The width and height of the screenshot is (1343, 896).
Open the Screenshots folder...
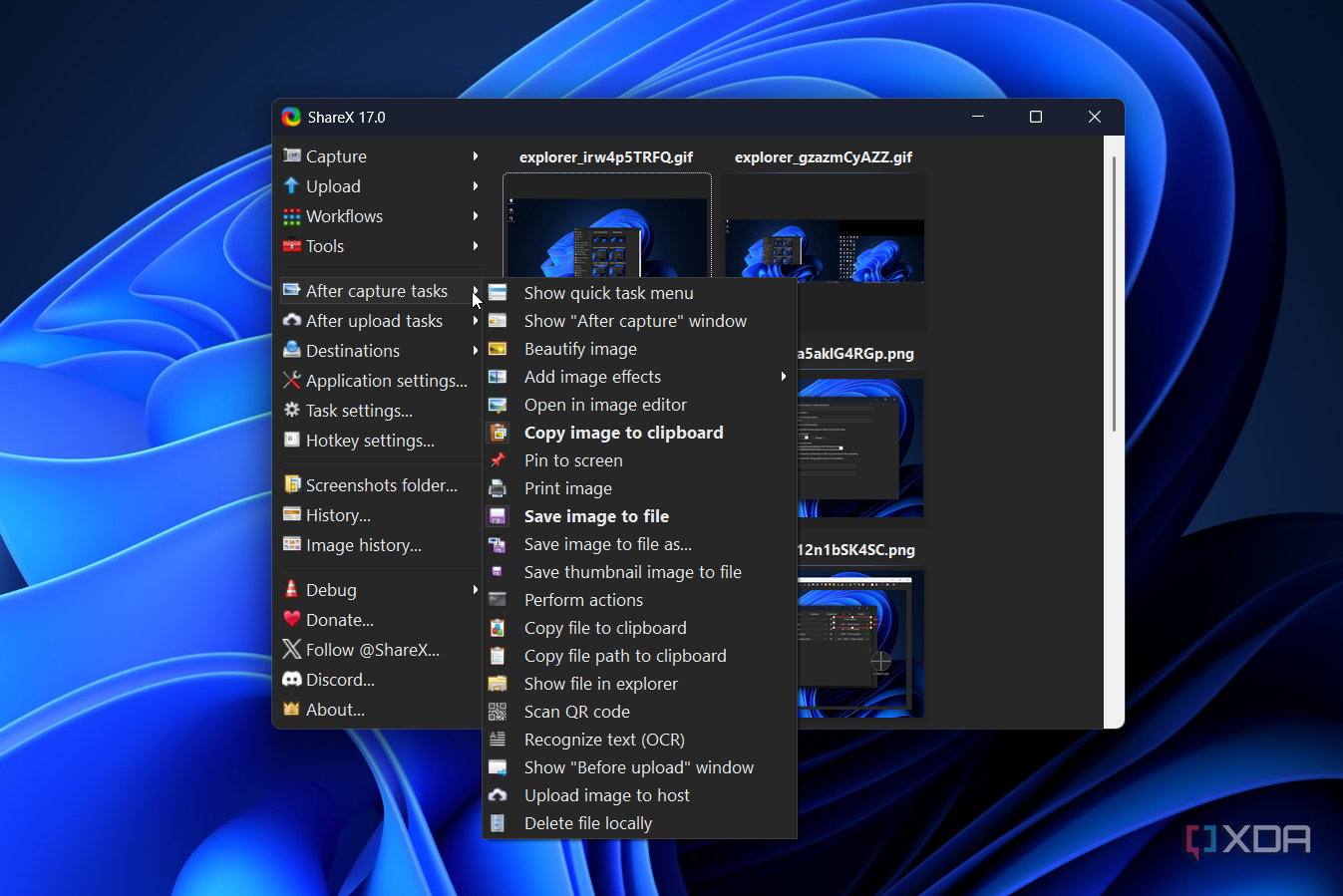(381, 485)
